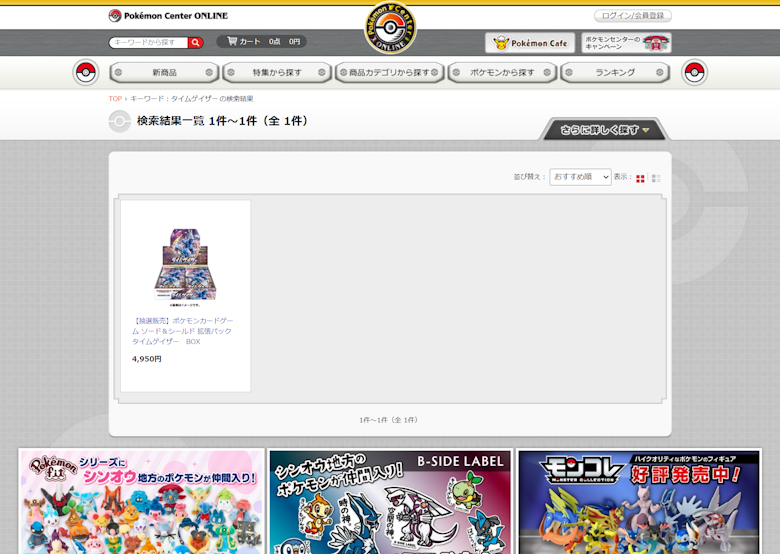The width and height of the screenshot is (780, 554).
Task: Open the タイムゲイザー BOX product thumbnail
Action: 185,263
